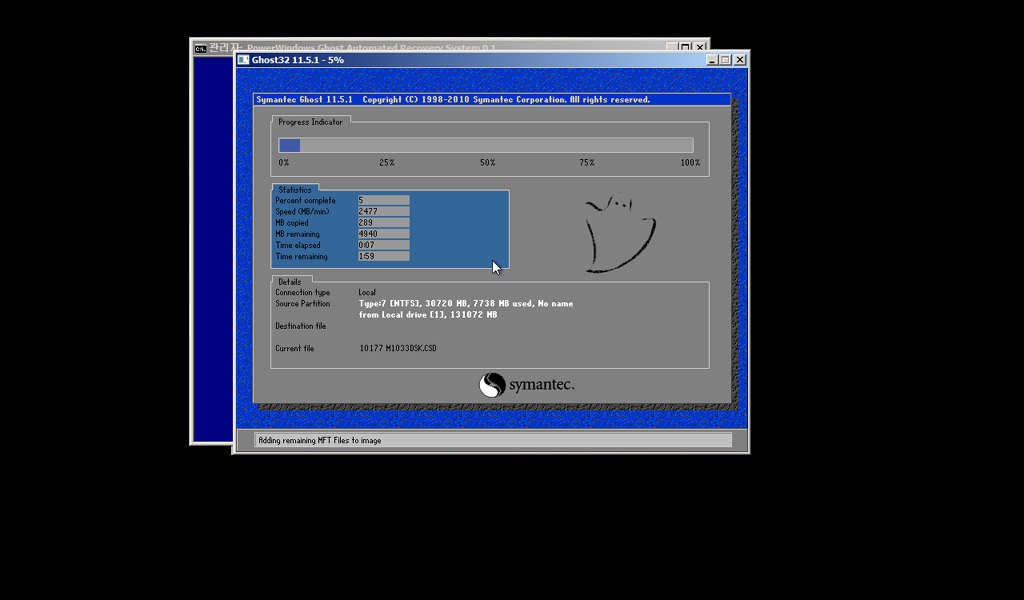
Task: Click the filled part of the progress bar
Action: point(289,145)
